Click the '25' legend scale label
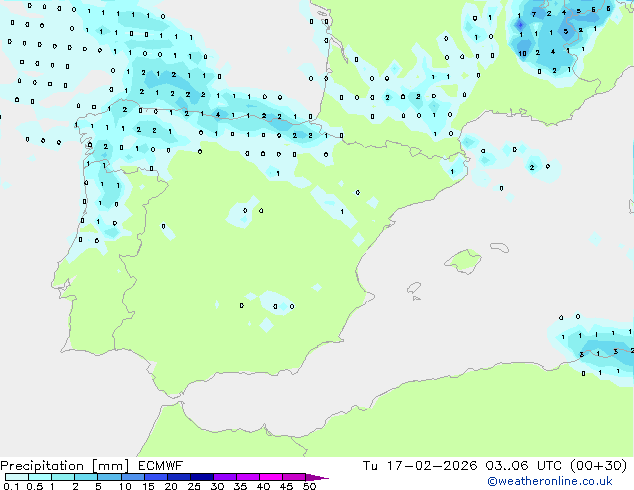This screenshot has height=490, width=634. tap(194, 486)
